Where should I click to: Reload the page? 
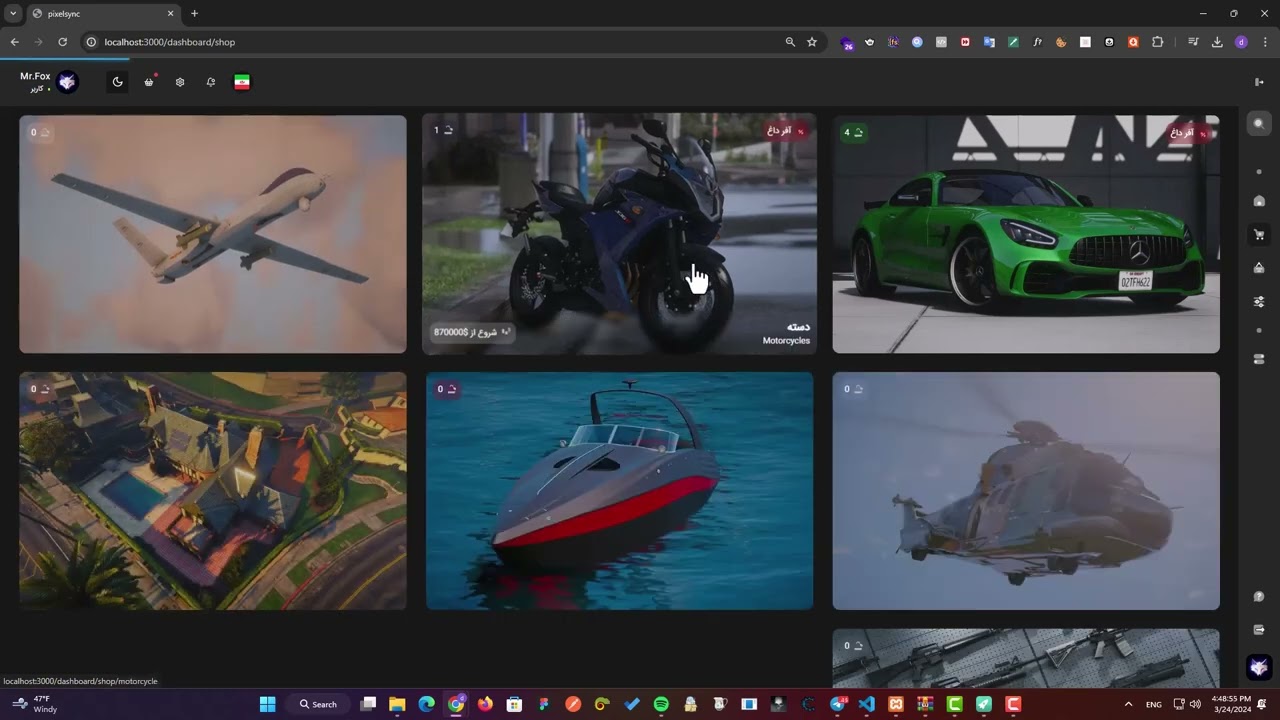click(62, 42)
